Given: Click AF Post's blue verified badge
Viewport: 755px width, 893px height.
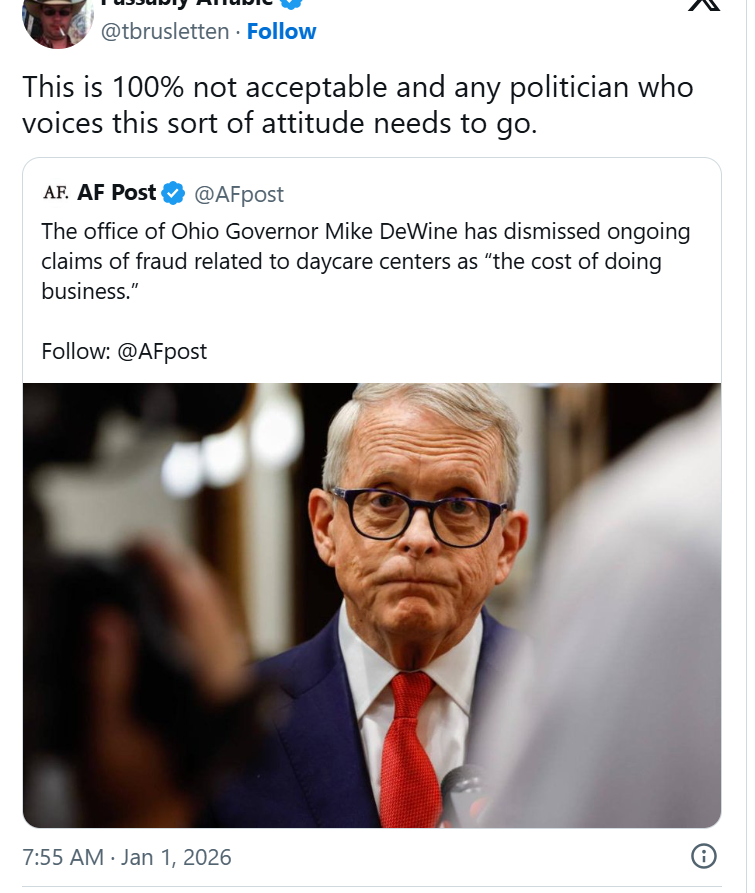Looking at the screenshot, I should click(174, 192).
